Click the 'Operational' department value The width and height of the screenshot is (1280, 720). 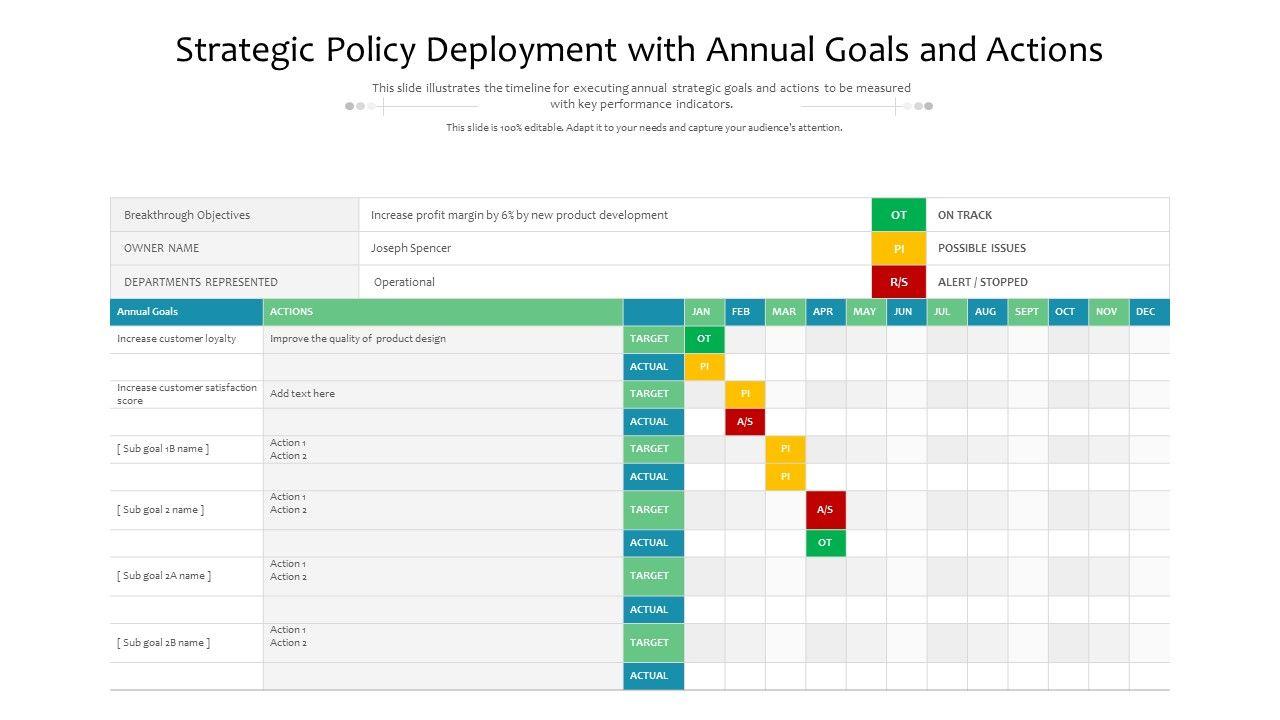click(x=404, y=282)
